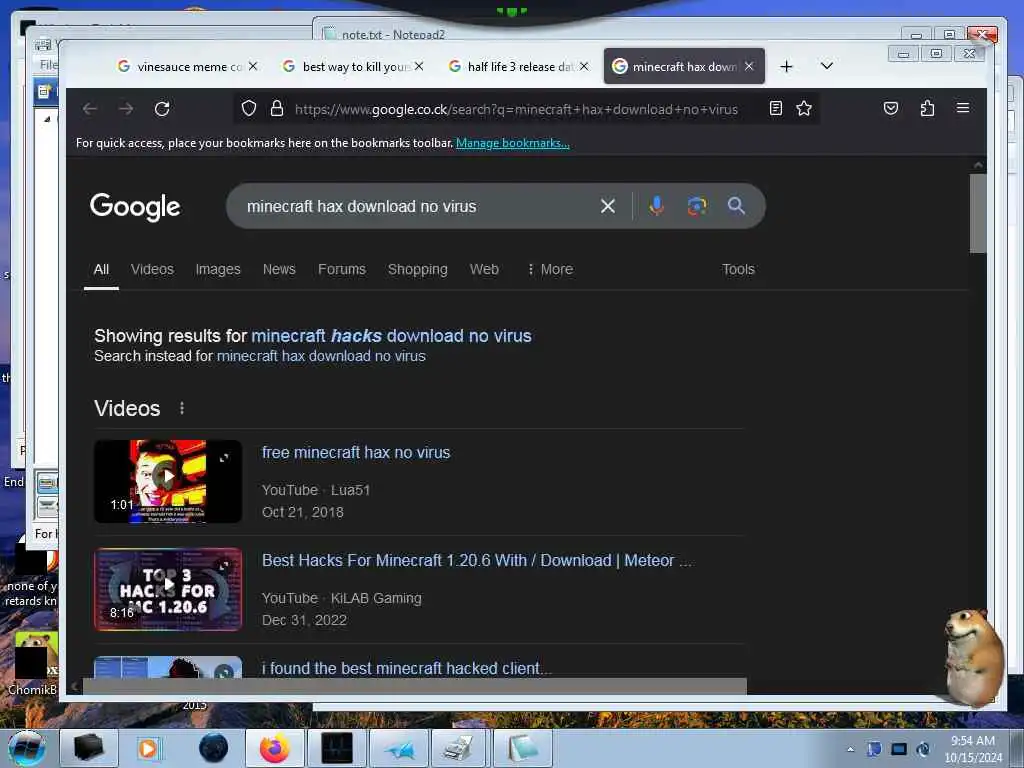Viewport: 1024px width, 768px height.
Task: Open the media player taskbar icon
Action: (x=149, y=748)
